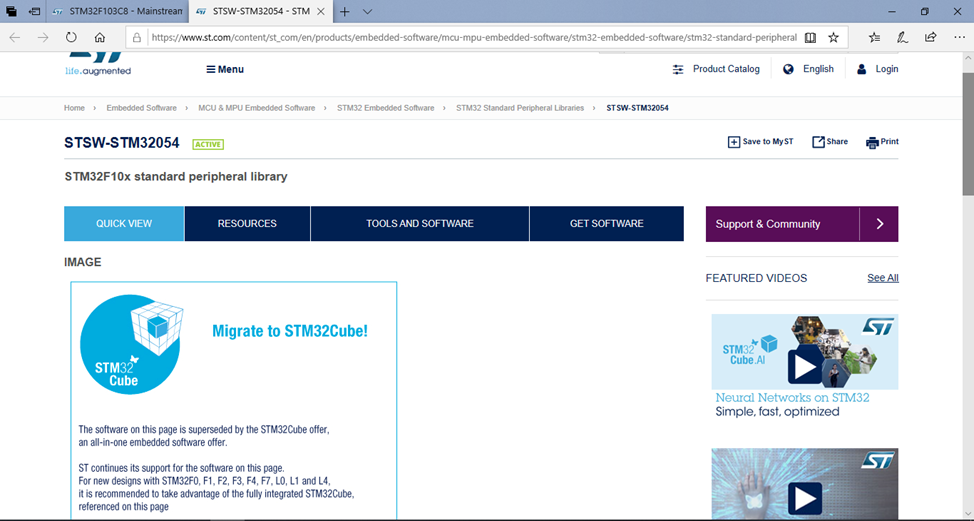Open the Embedded Software breadcrumb
The width and height of the screenshot is (974, 521).
[x=142, y=108]
